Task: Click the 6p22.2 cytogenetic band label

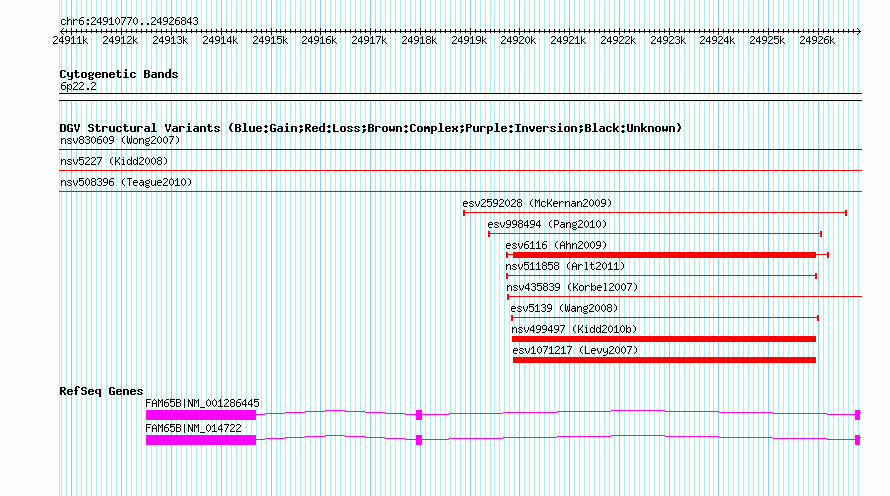Action: click(78, 86)
